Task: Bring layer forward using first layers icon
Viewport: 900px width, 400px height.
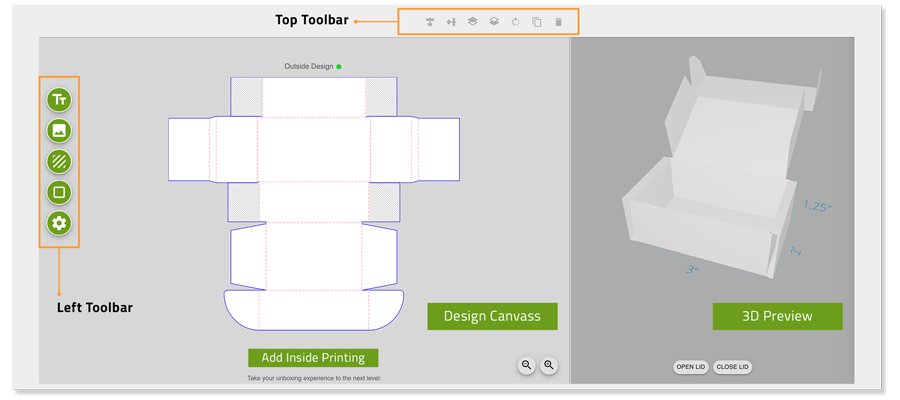Action: [x=472, y=22]
